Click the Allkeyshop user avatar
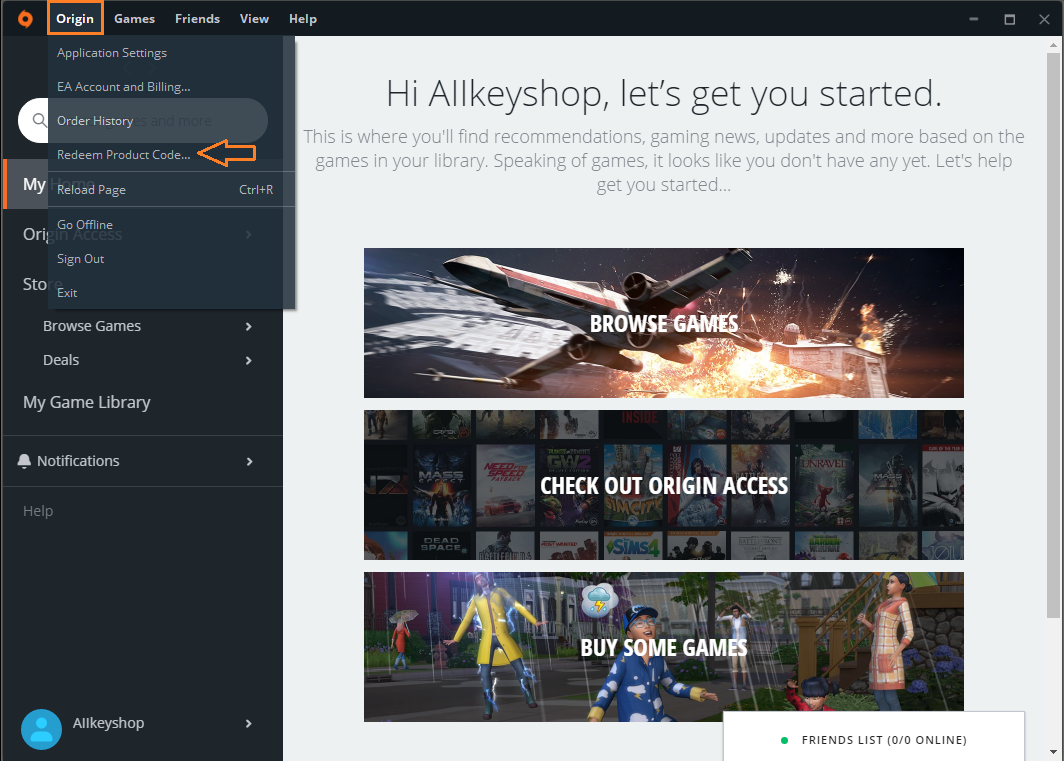 (x=41, y=729)
